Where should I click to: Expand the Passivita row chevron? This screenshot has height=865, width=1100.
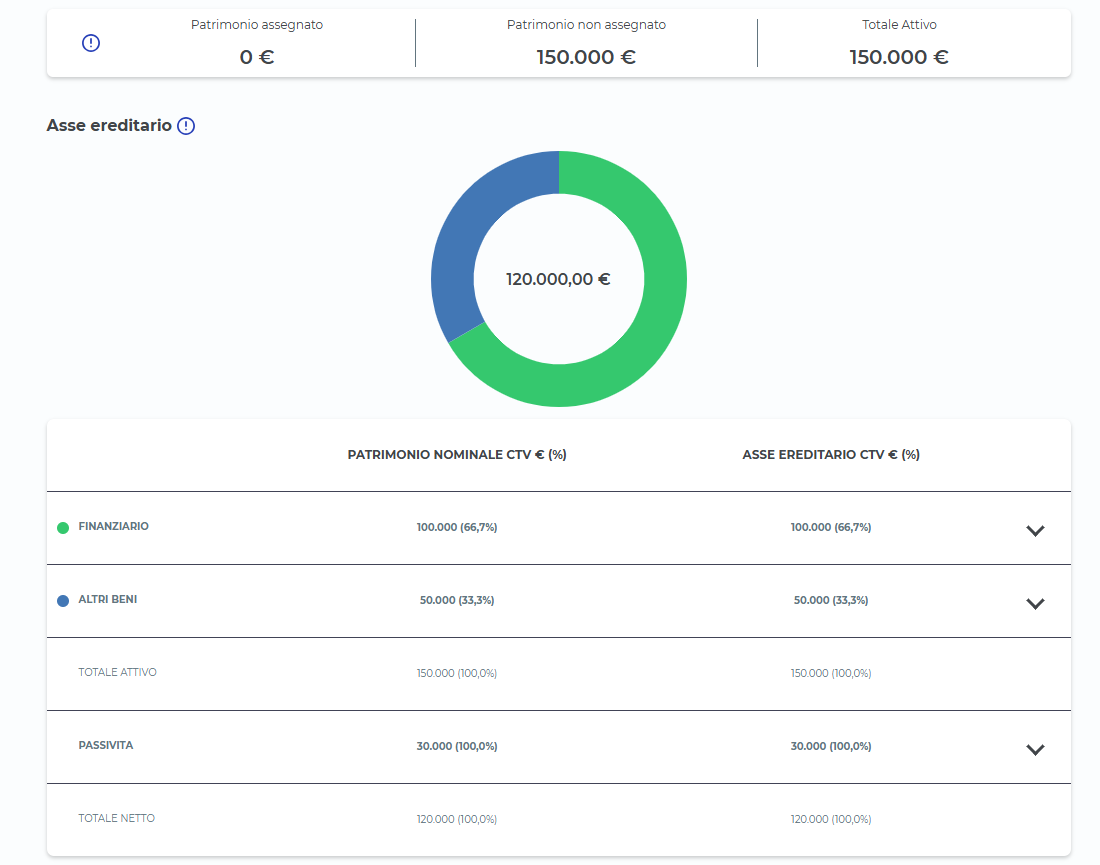click(x=1035, y=749)
